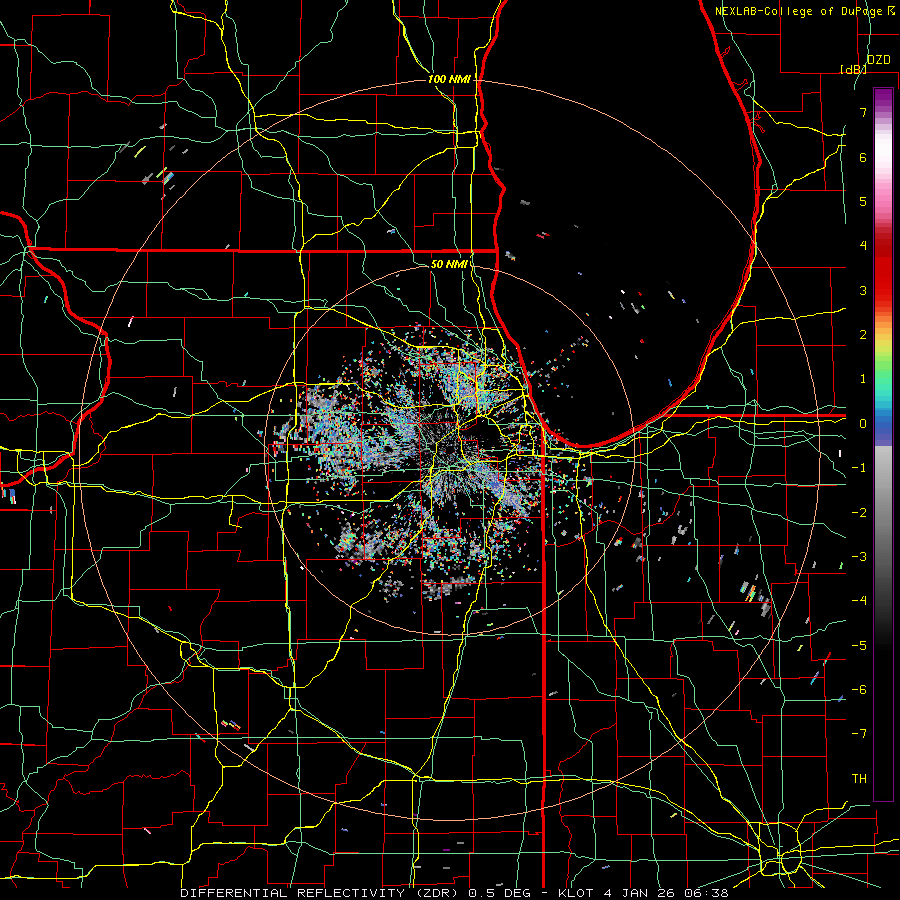Select the -5 dB scale label
The height and width of the screenshot is (900, 900).
(x=859, y=646)
